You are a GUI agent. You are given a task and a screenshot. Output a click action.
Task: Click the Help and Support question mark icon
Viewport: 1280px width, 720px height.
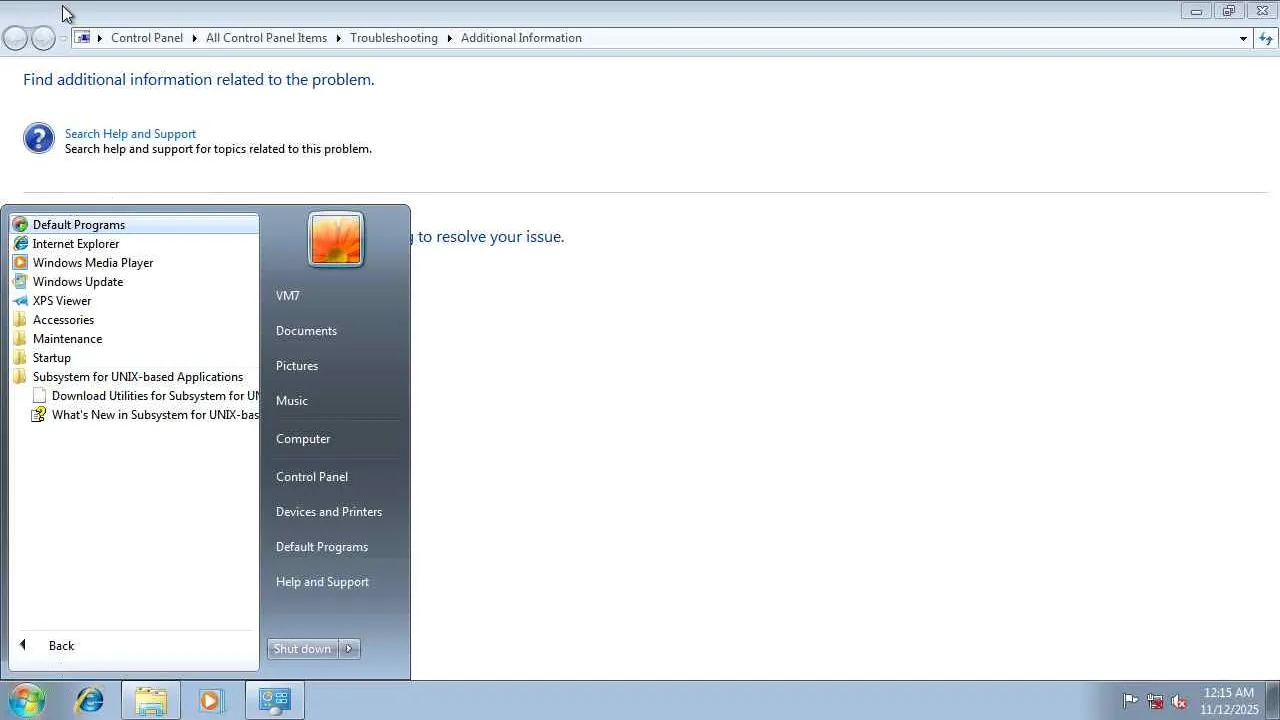39,139
